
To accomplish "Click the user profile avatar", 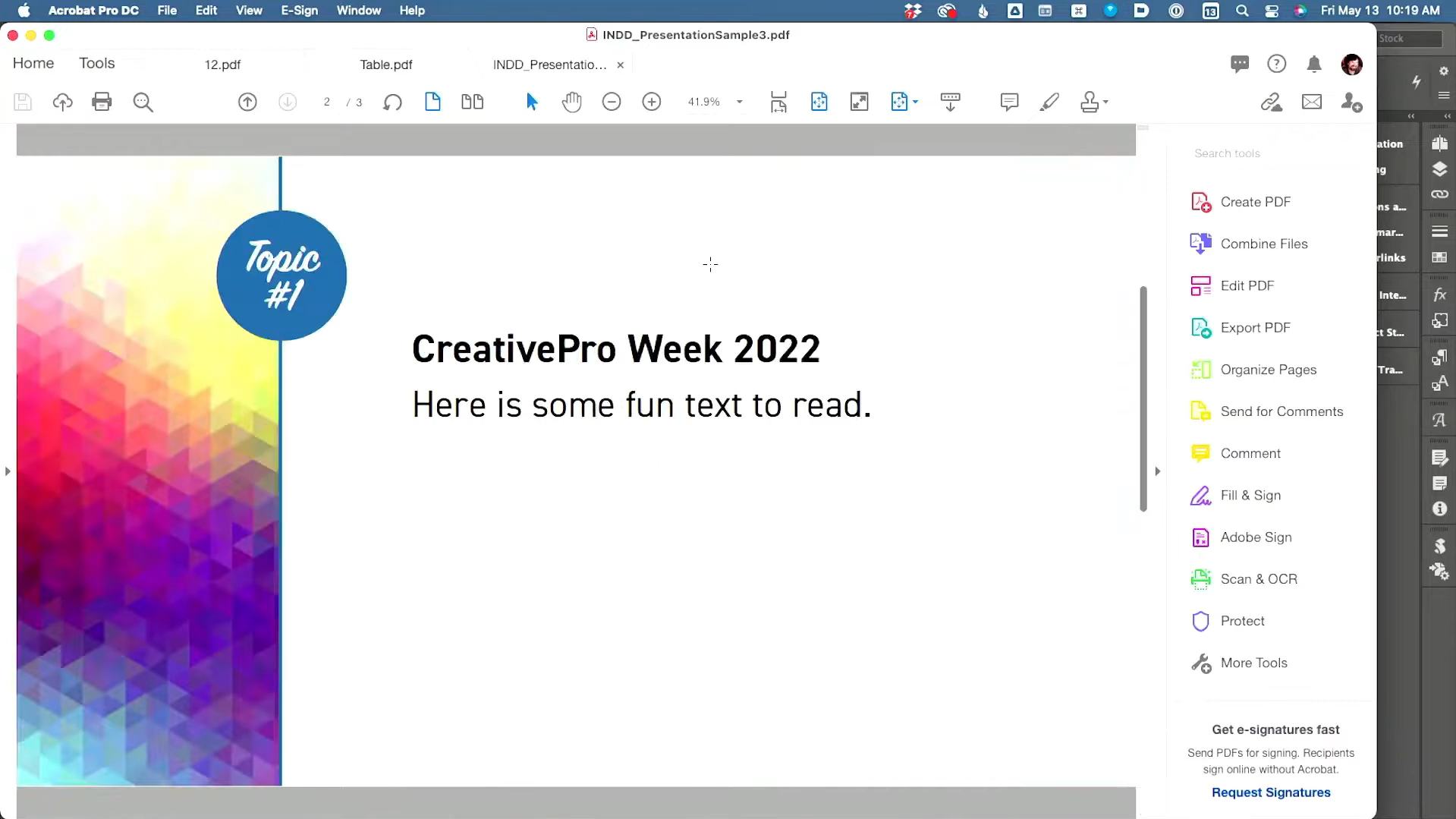I will [1351, 65].
